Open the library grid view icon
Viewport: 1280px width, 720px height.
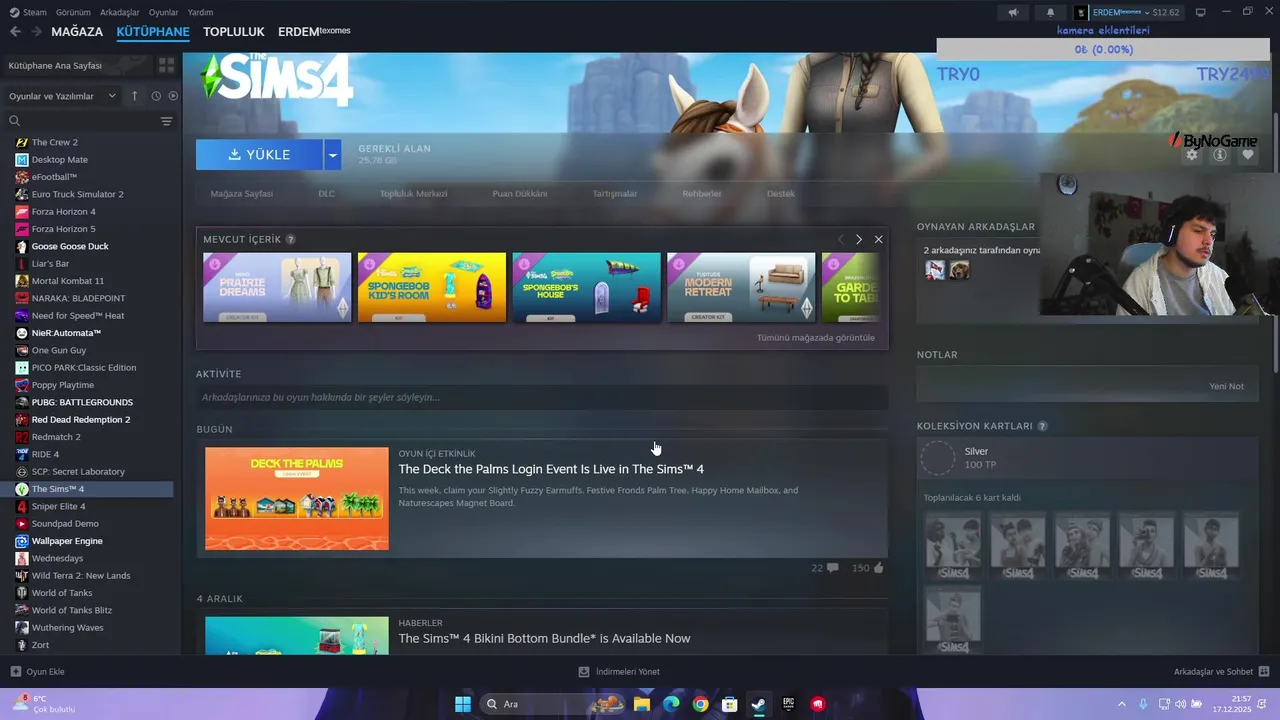click(166, 65)
